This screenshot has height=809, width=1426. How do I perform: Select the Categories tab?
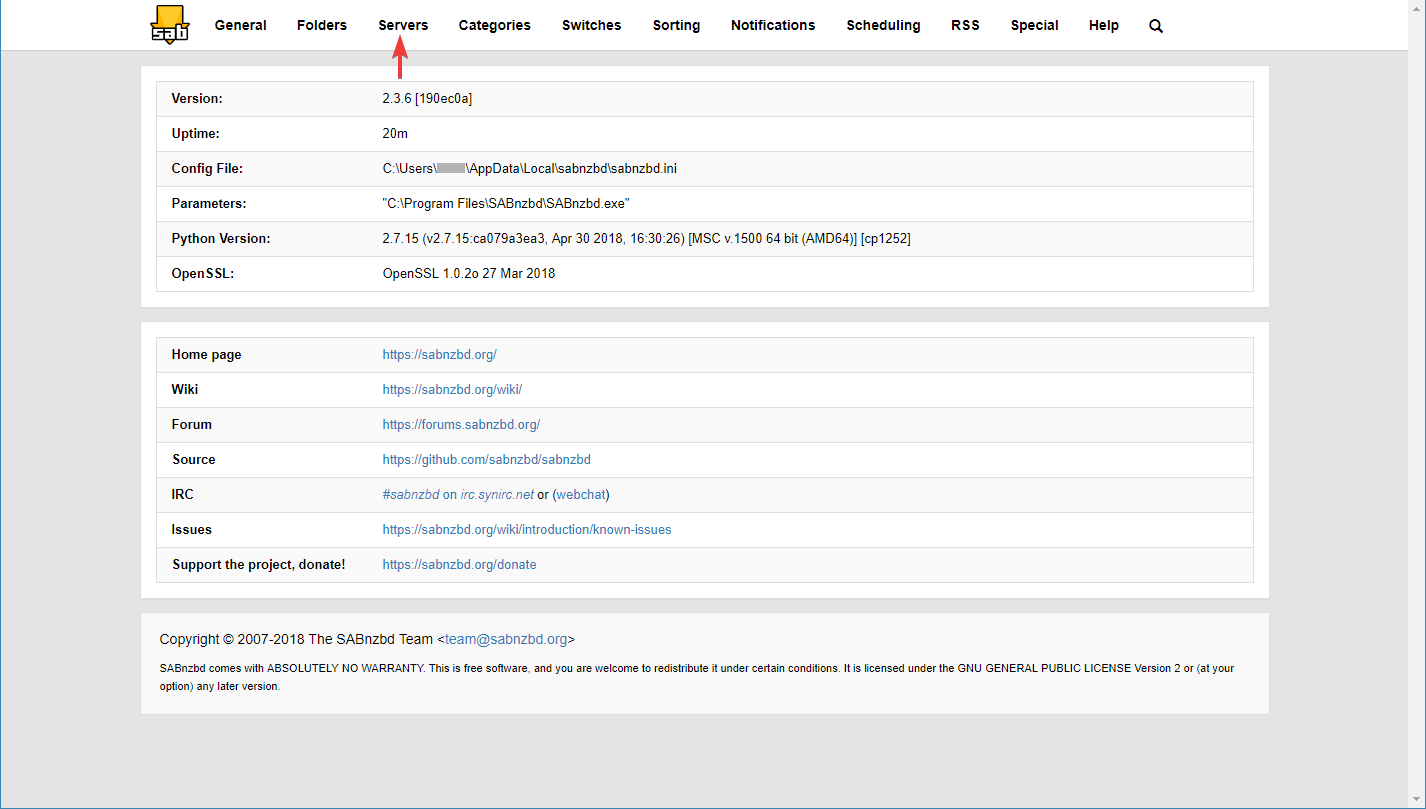point(495,25)
